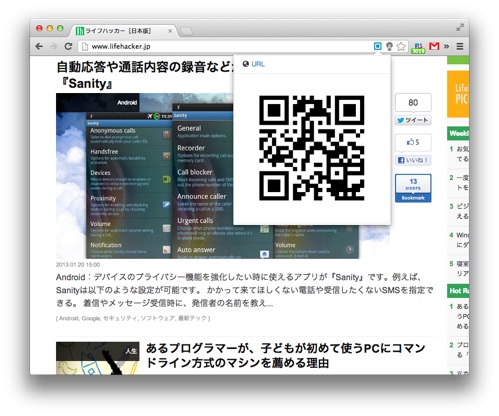Open the 人生 article thumbnail
The width and height of the screenshot is (499, 416).
pyautogui.click(x=98, y=358)
